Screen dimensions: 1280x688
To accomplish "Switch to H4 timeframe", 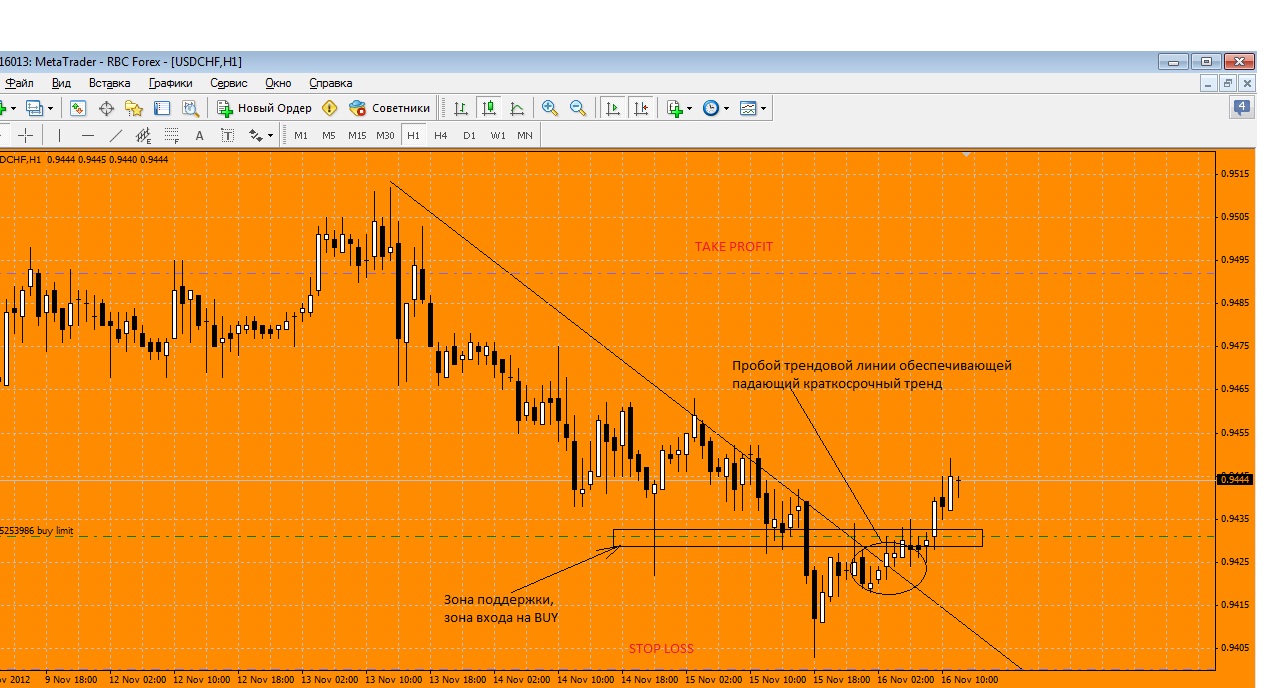I will (440, 135).
